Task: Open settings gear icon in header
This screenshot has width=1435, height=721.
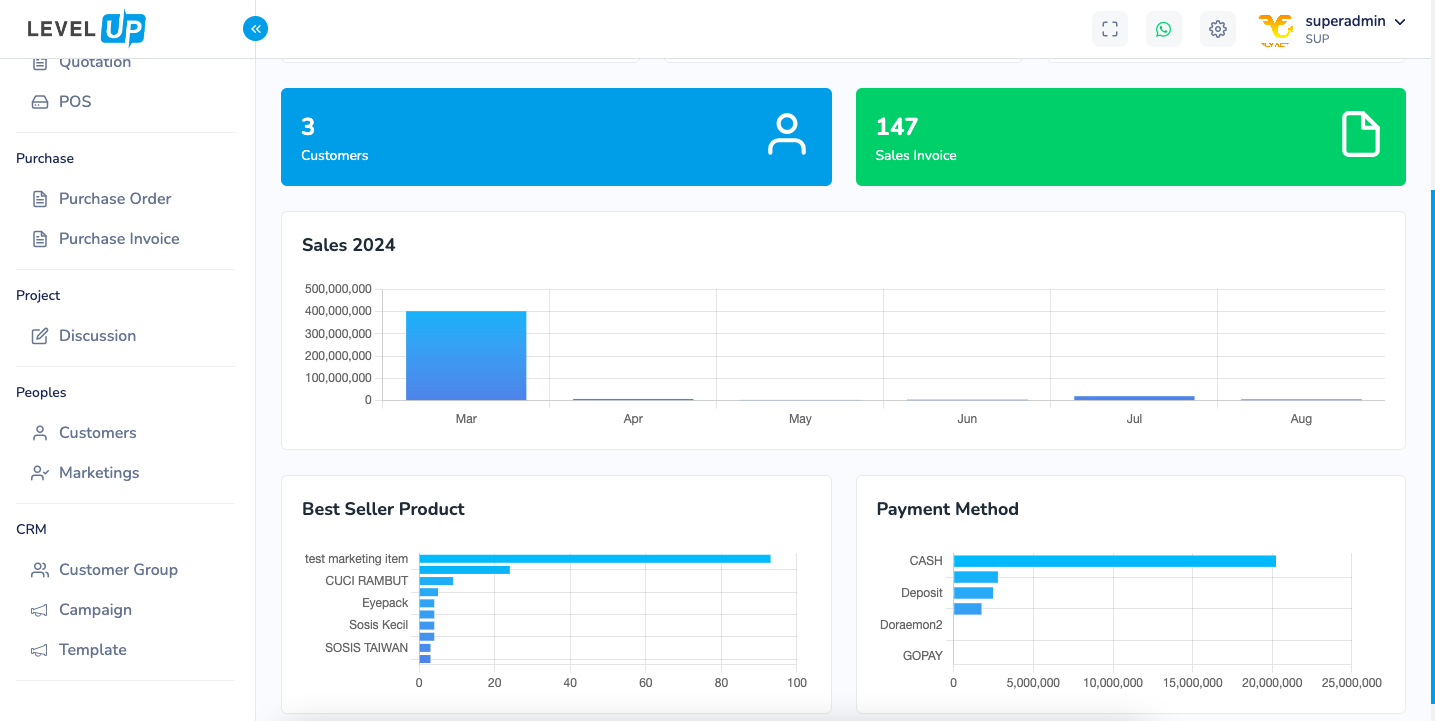Action: [x=1217, y=29]
